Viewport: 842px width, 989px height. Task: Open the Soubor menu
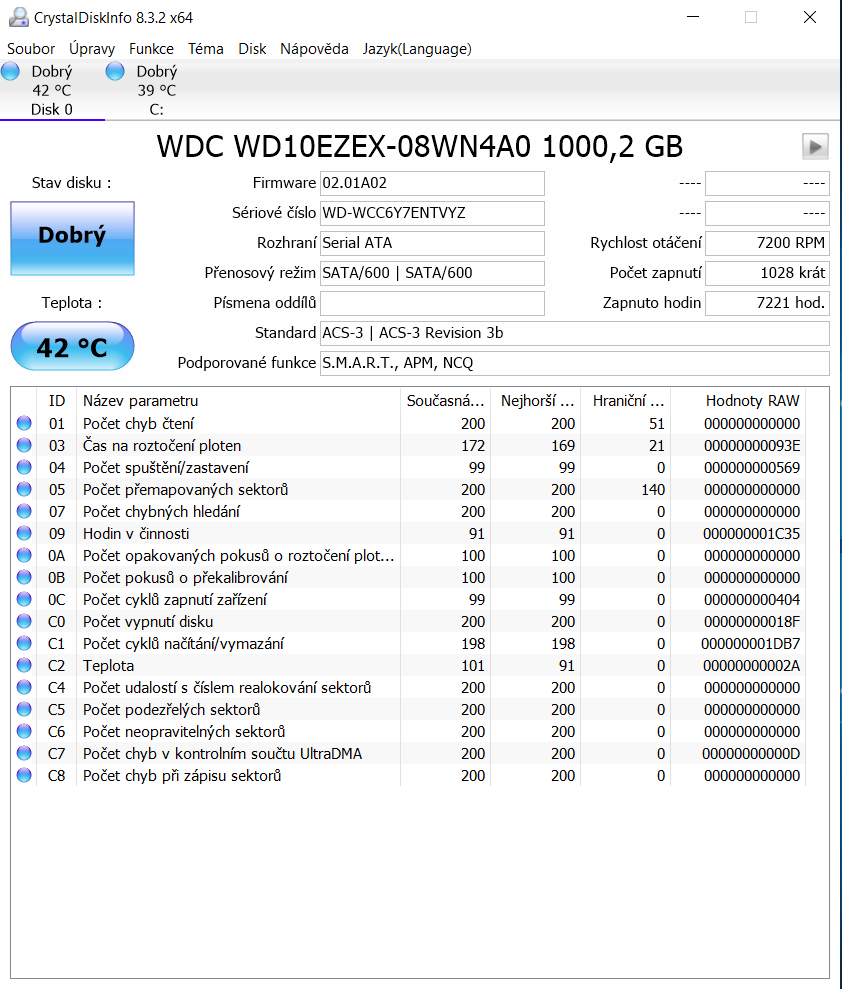click(31, 49)
